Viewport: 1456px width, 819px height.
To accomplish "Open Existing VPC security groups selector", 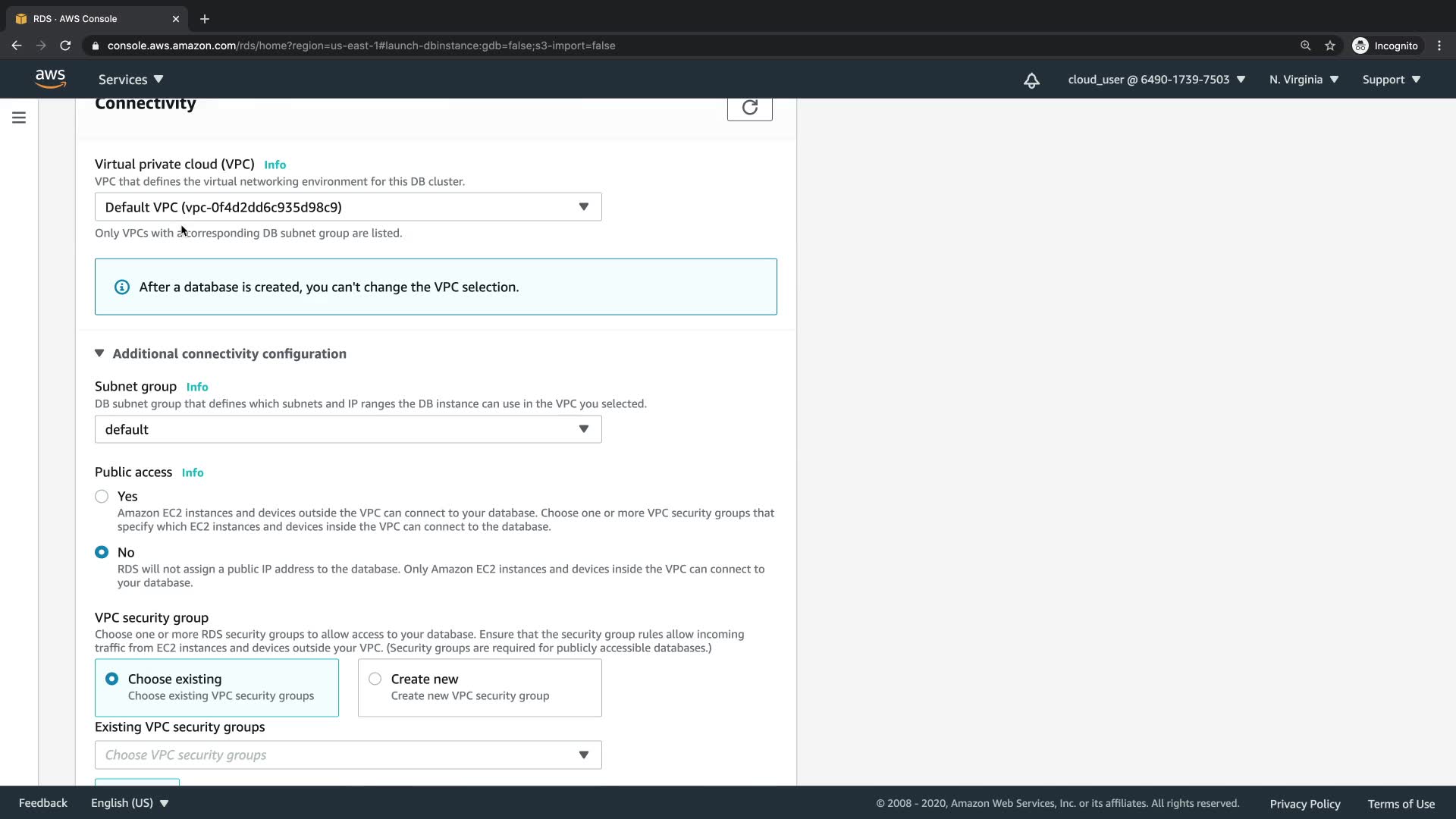I will (x=348, y=755).
